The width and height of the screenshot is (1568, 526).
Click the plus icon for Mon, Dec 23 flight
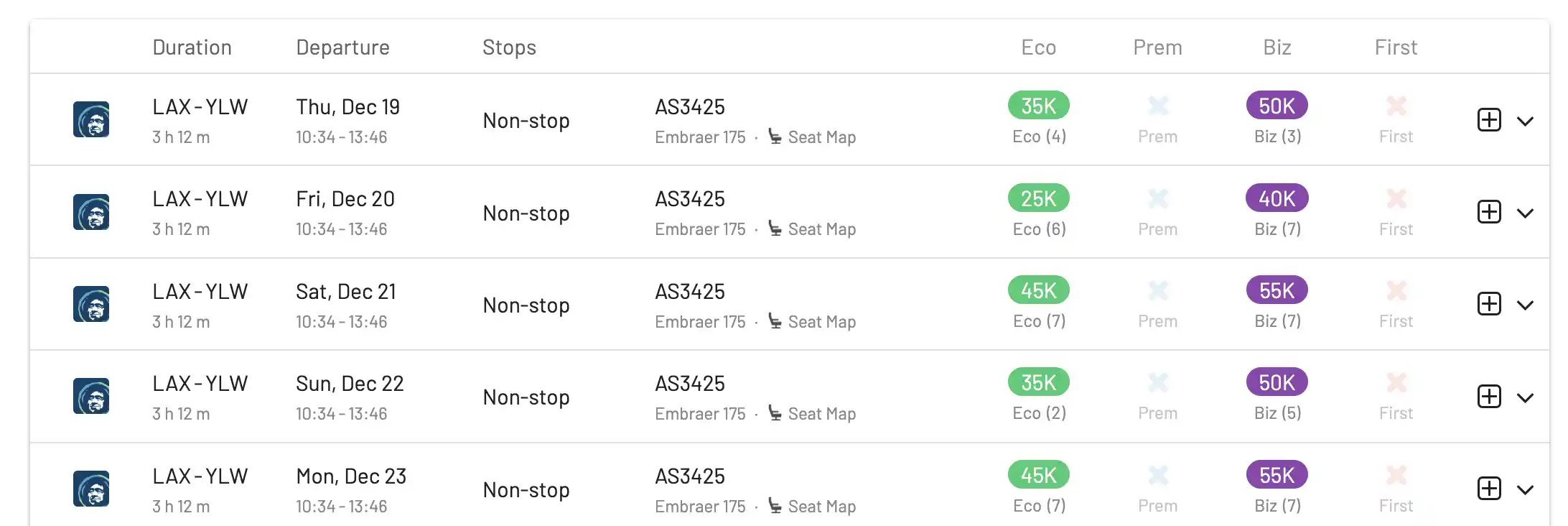coord(1489,489)
